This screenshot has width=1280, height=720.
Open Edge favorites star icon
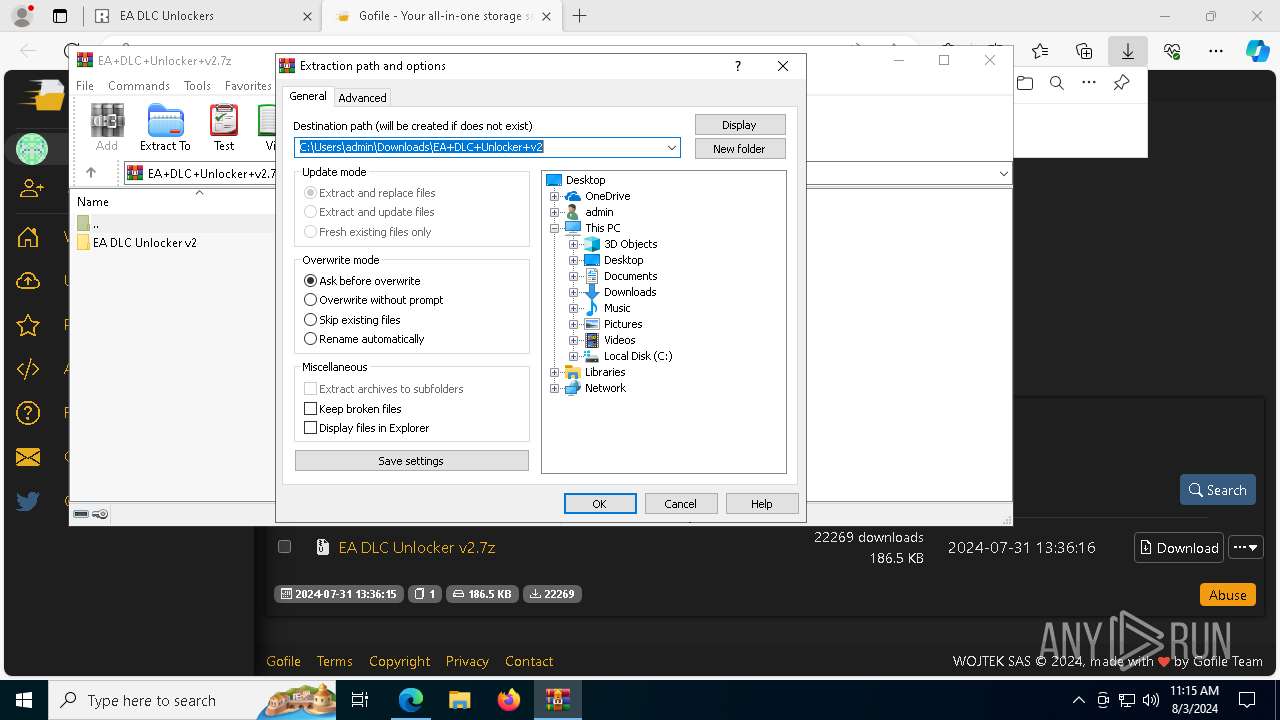(1040, 51)
